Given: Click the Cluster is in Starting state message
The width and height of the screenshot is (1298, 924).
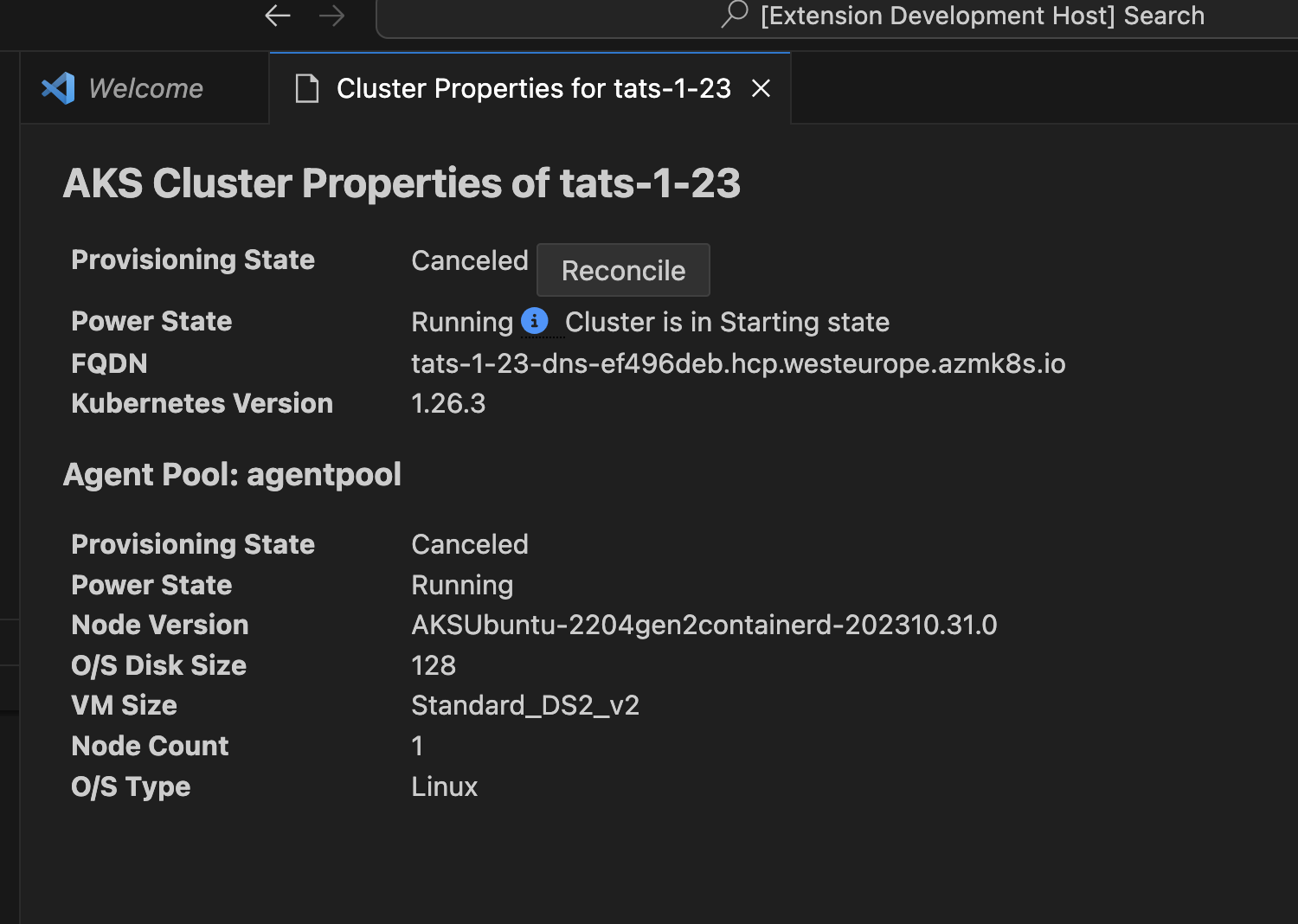Looking at the screenshot, I should 727,322.
